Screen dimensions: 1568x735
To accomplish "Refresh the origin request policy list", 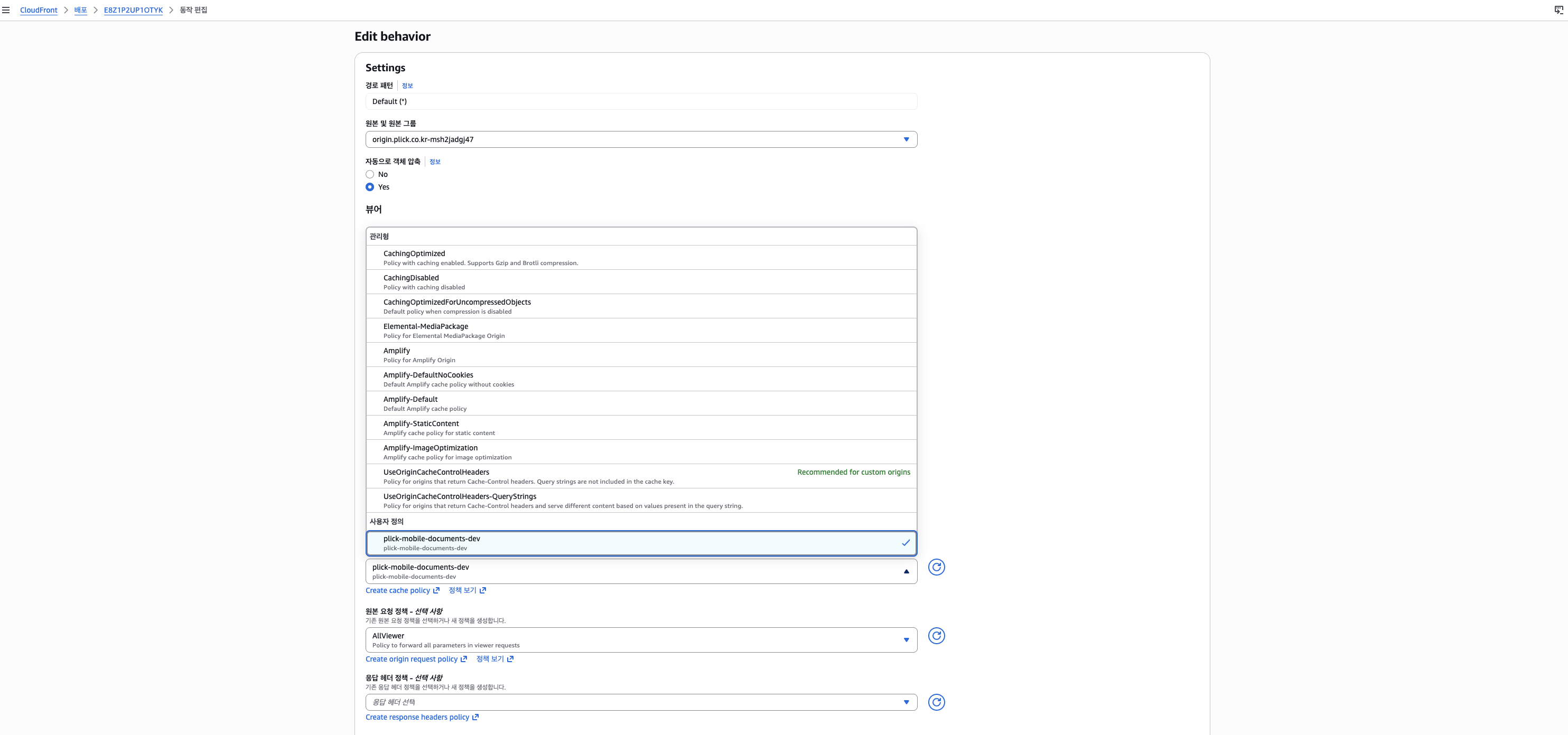I will pyautogui.click(x=936, y=636).
